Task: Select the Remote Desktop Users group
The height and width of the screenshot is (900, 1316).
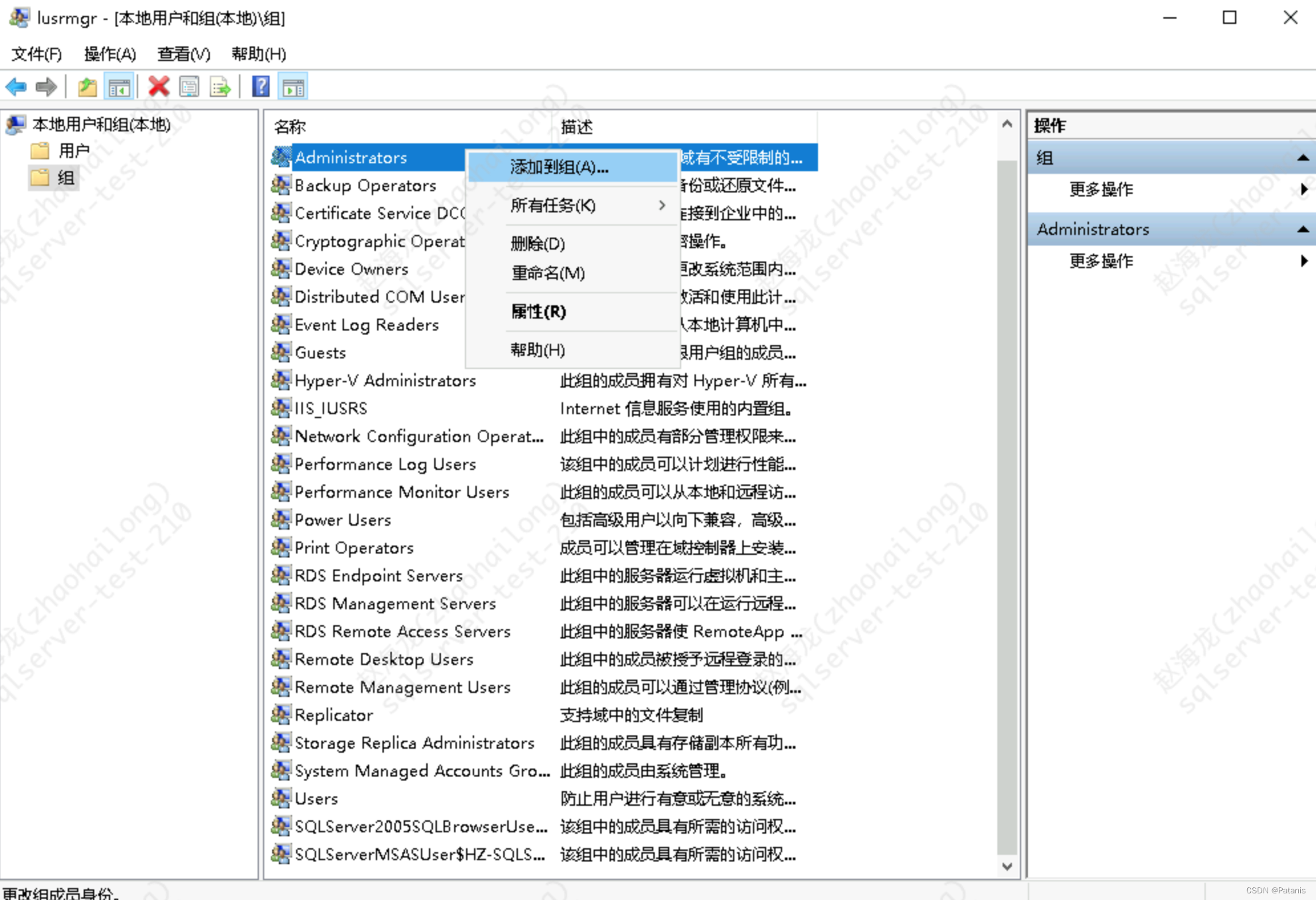Action: [x=383, y=659]
